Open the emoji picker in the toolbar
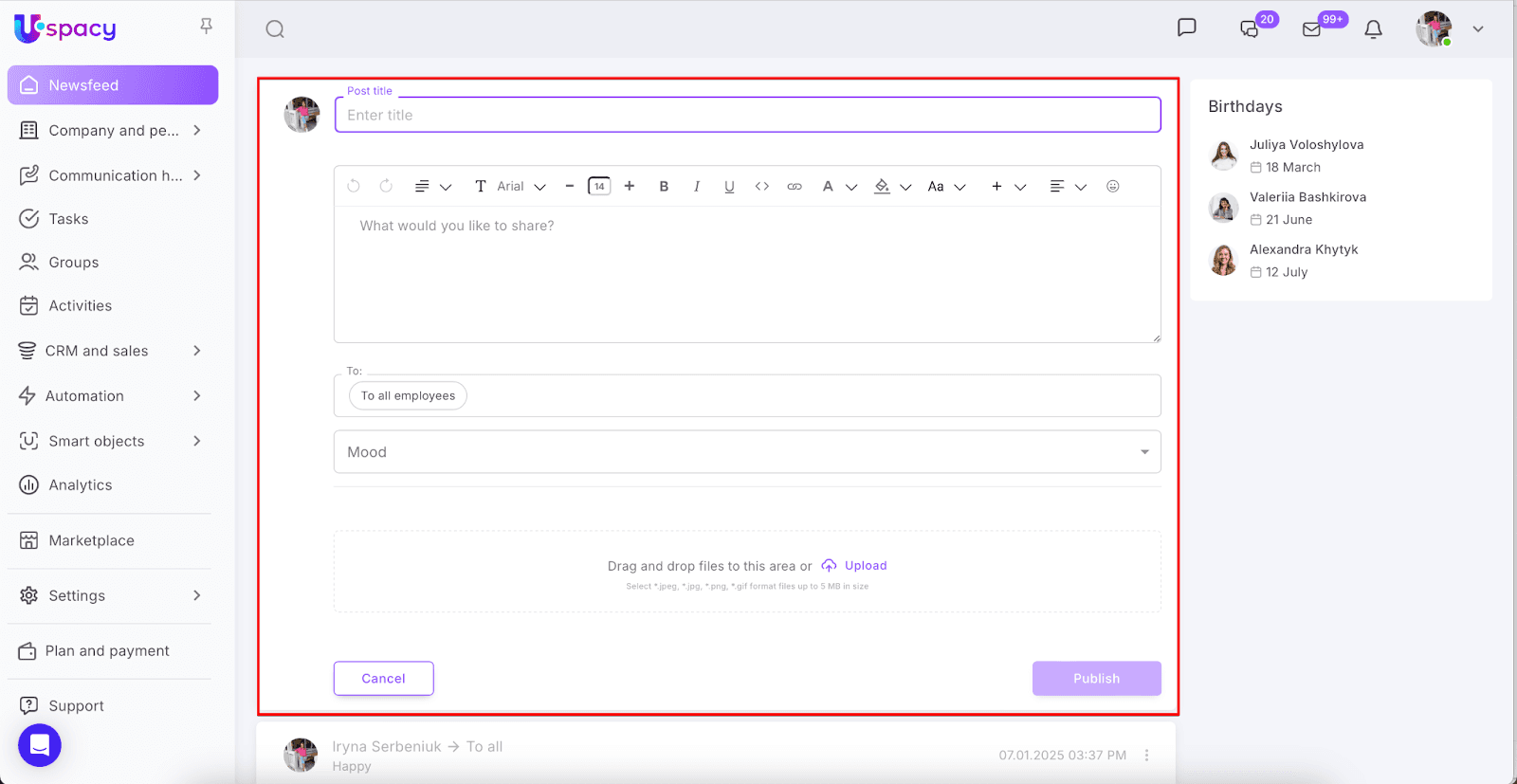Viewport: 1517px width, 784px height. point(1113,187)
